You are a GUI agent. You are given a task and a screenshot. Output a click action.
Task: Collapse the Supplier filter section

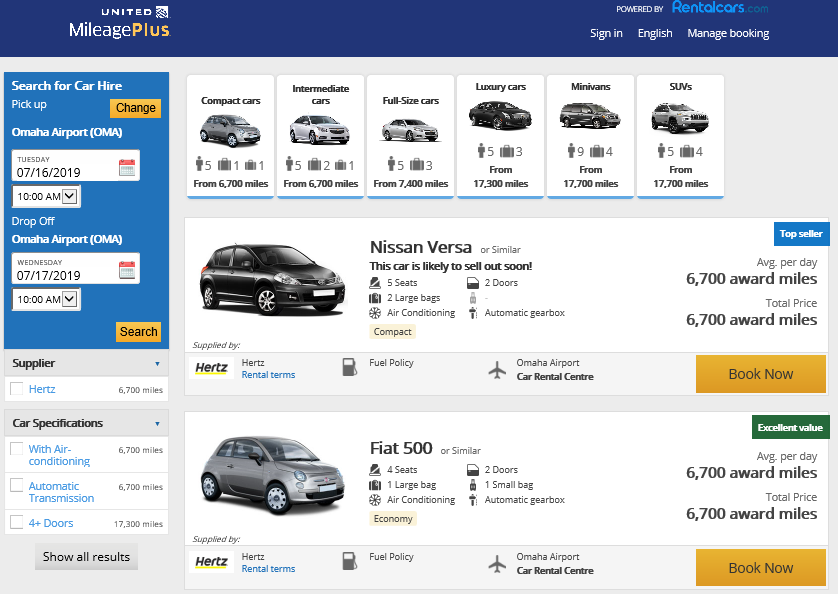(87, 364)
